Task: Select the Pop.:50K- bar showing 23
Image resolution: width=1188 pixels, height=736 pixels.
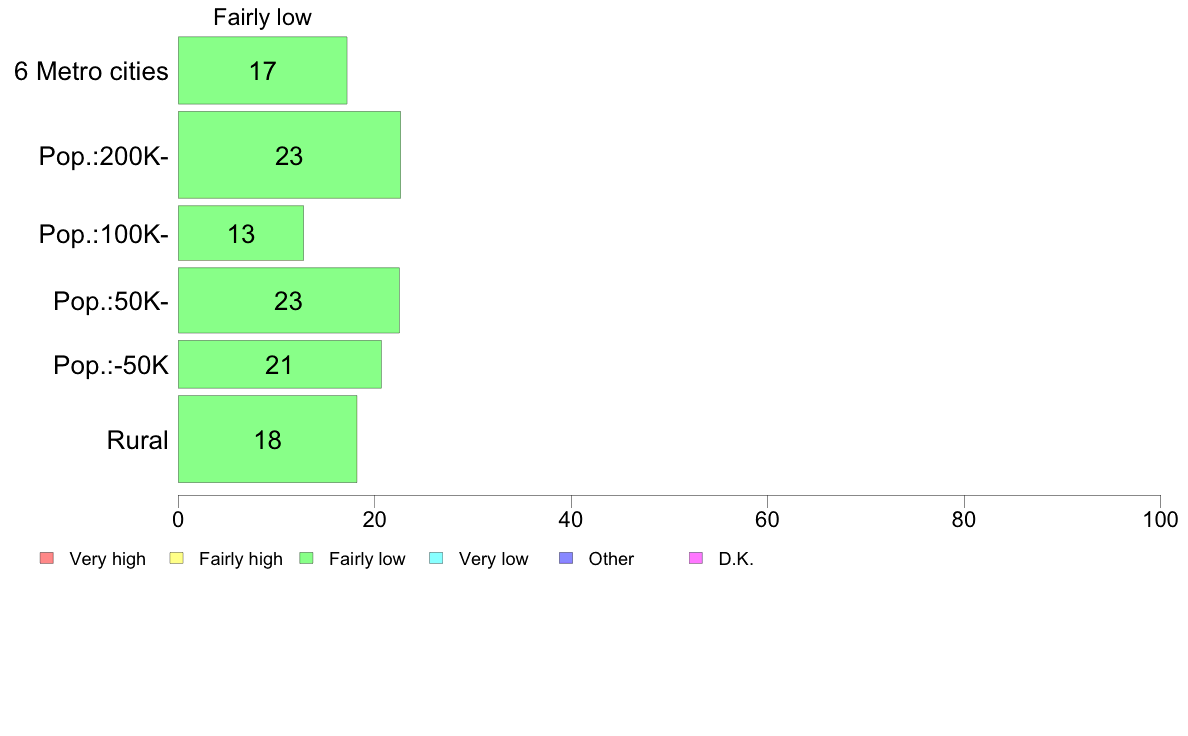Action: (x=289, y=300)
